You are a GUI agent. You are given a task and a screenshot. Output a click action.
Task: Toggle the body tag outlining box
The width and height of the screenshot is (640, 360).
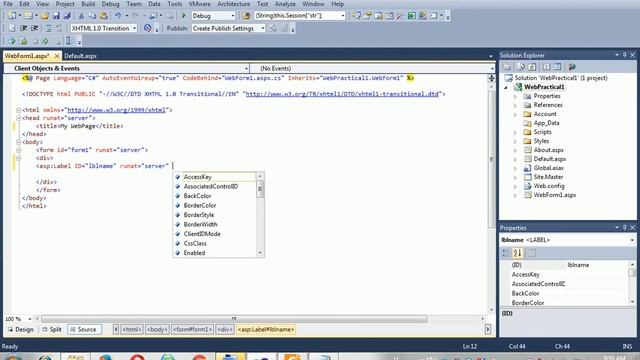point(18,142)
